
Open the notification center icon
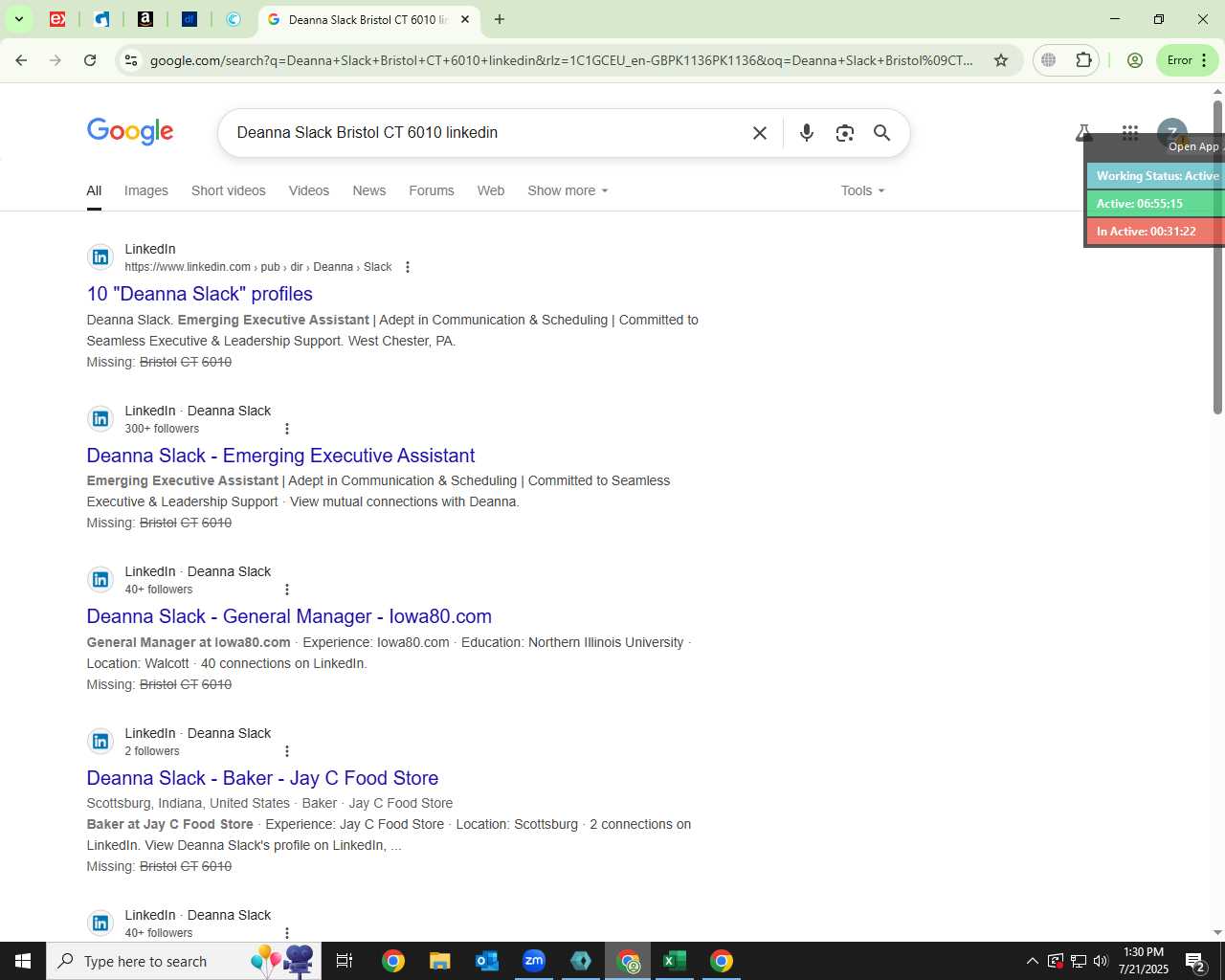click(x=1195, y=961)
